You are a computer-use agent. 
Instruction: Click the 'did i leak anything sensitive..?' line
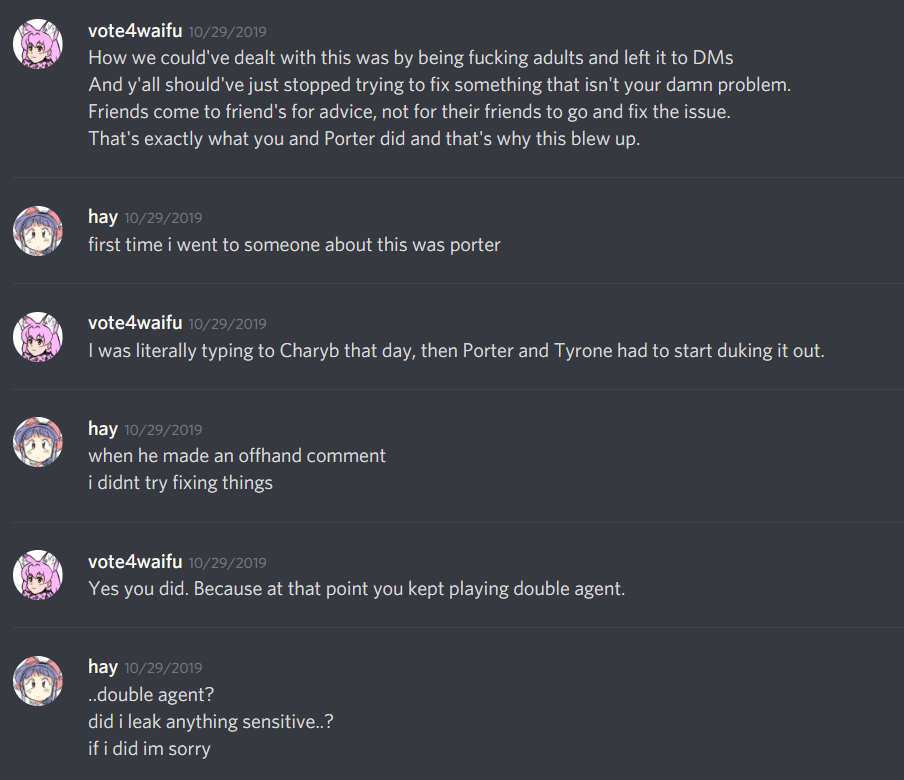(210, 721)
